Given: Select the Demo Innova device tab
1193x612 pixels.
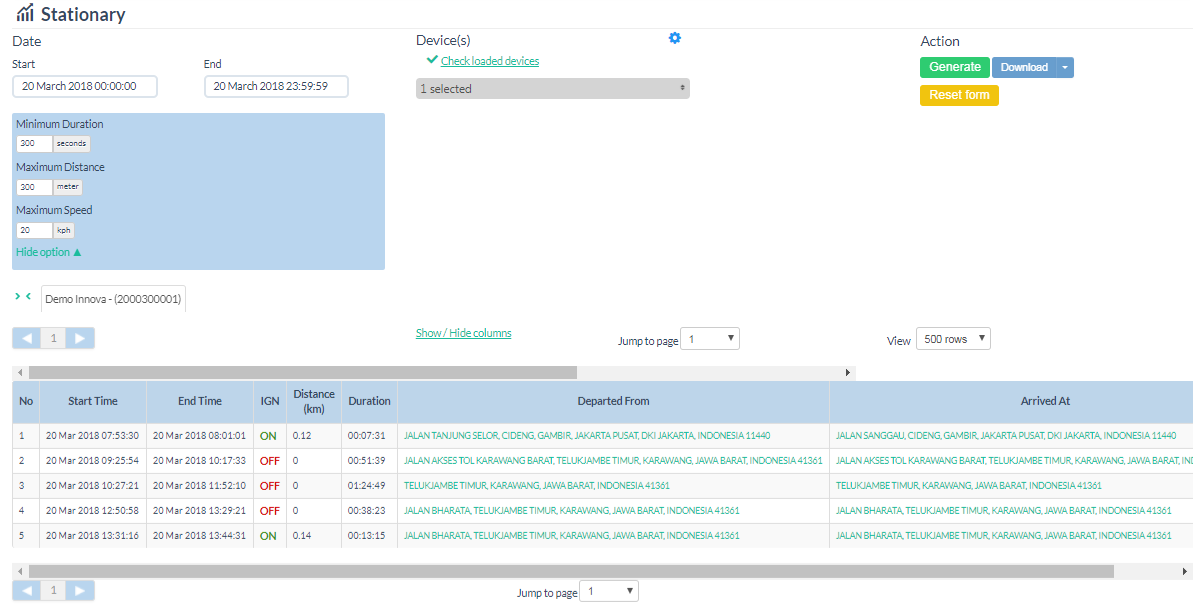Looking at the screenshot, I should [113, 299].
